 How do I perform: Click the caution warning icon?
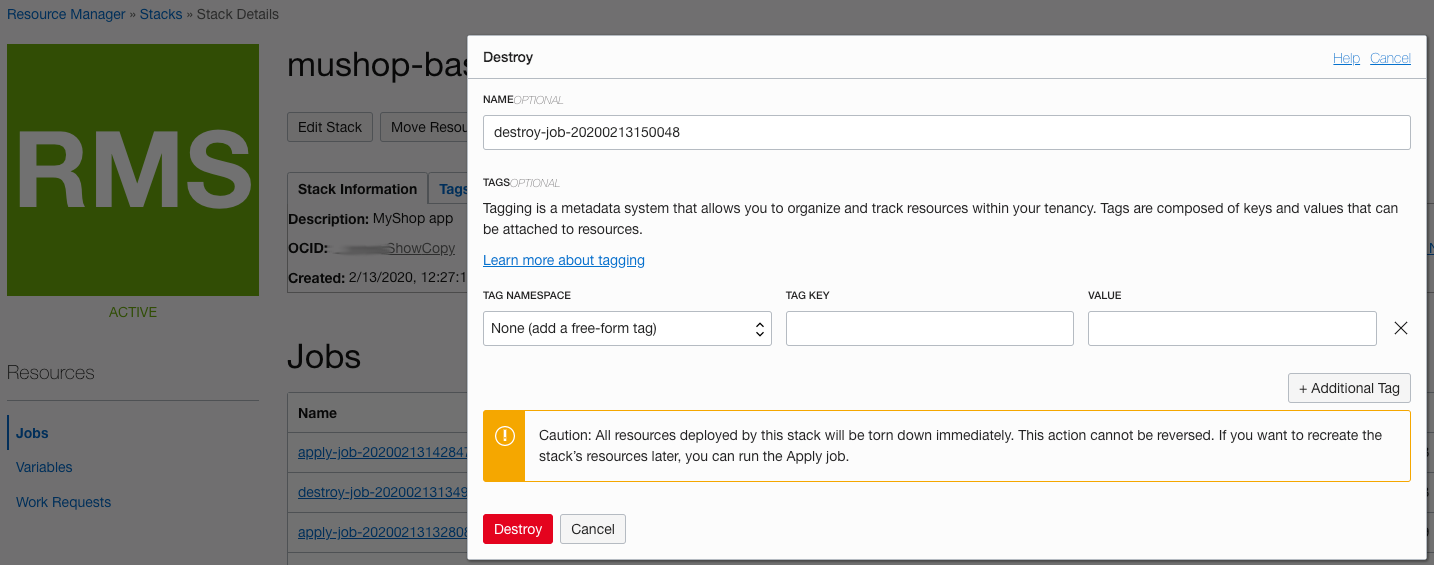(x=504, y=436)
